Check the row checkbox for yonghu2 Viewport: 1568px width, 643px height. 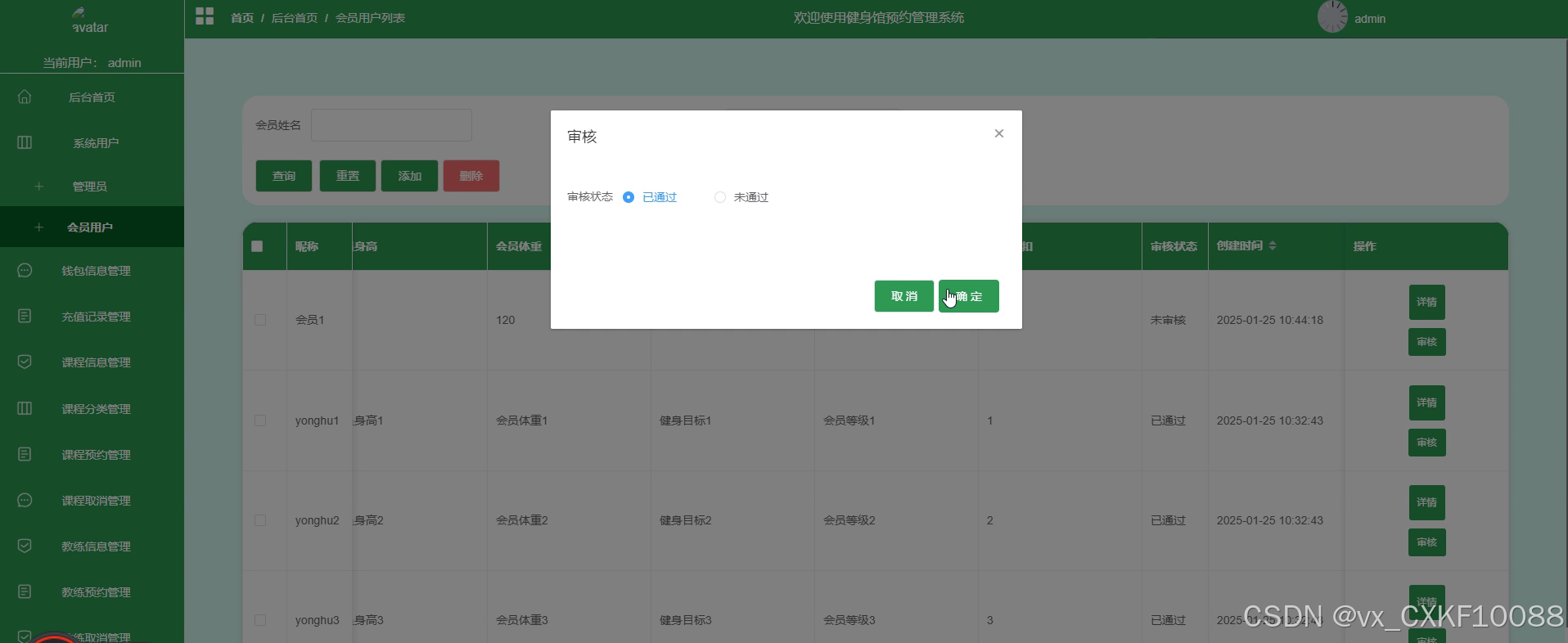tap(260, 520)
